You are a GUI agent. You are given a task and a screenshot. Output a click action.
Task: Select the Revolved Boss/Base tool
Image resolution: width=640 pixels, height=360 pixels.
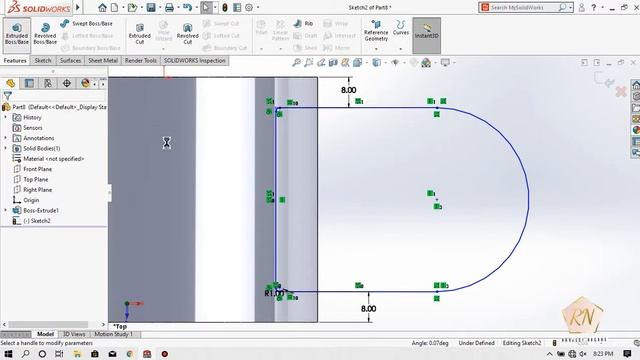[x=45, y=34]
